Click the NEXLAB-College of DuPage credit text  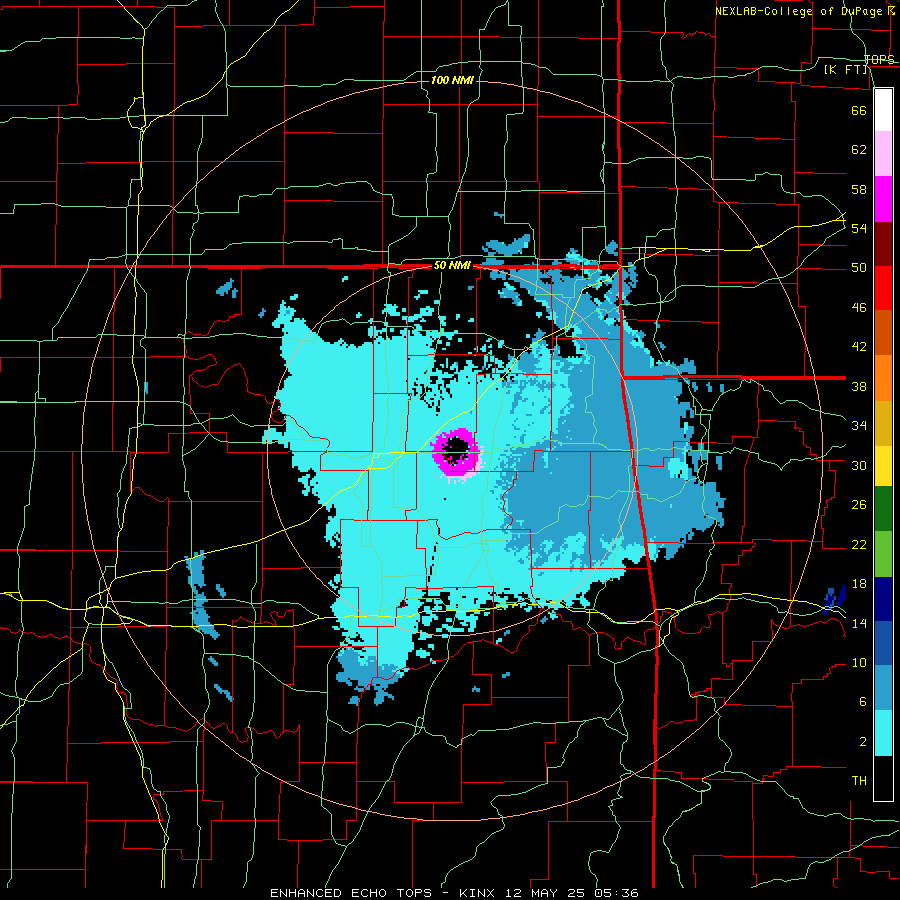[805, 11]
